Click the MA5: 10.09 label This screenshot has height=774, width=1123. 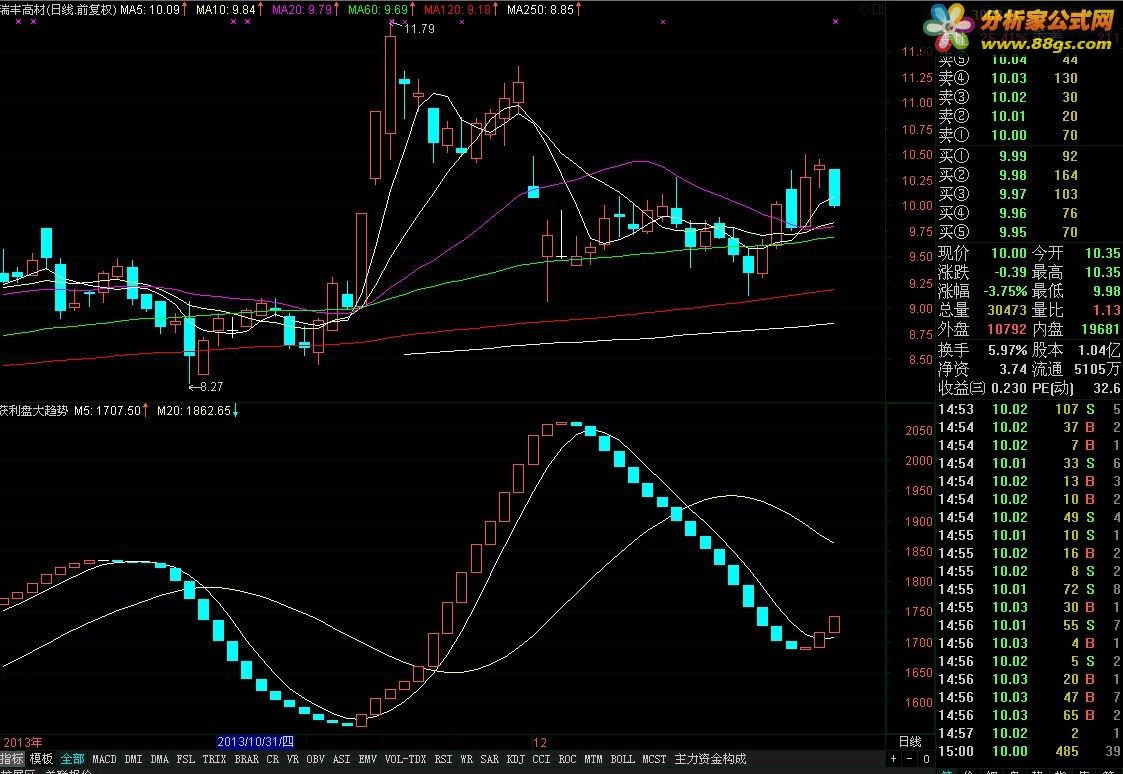(x=150, y=9)
